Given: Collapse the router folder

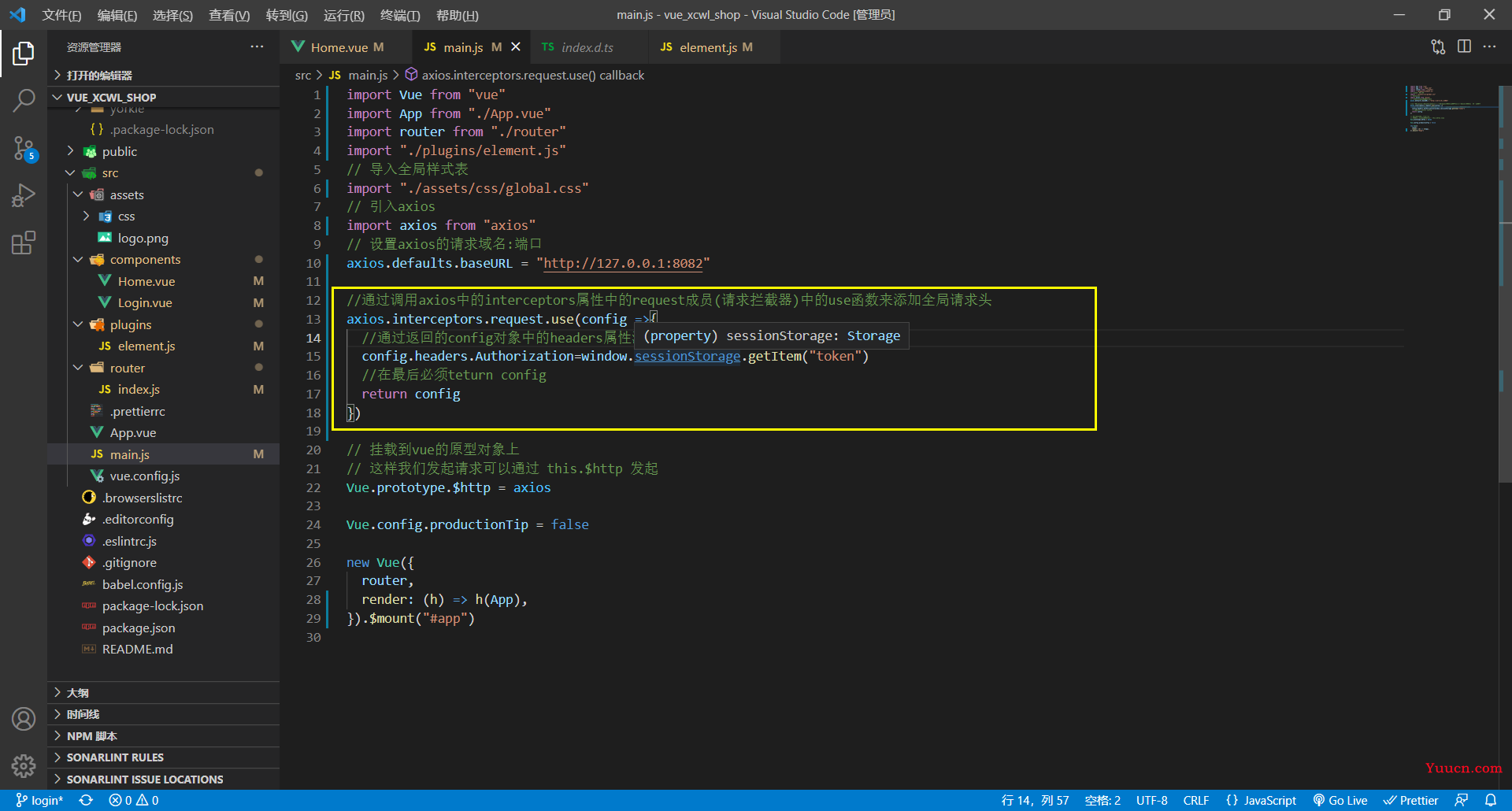Looking at the screenshot, I should 163,368.
